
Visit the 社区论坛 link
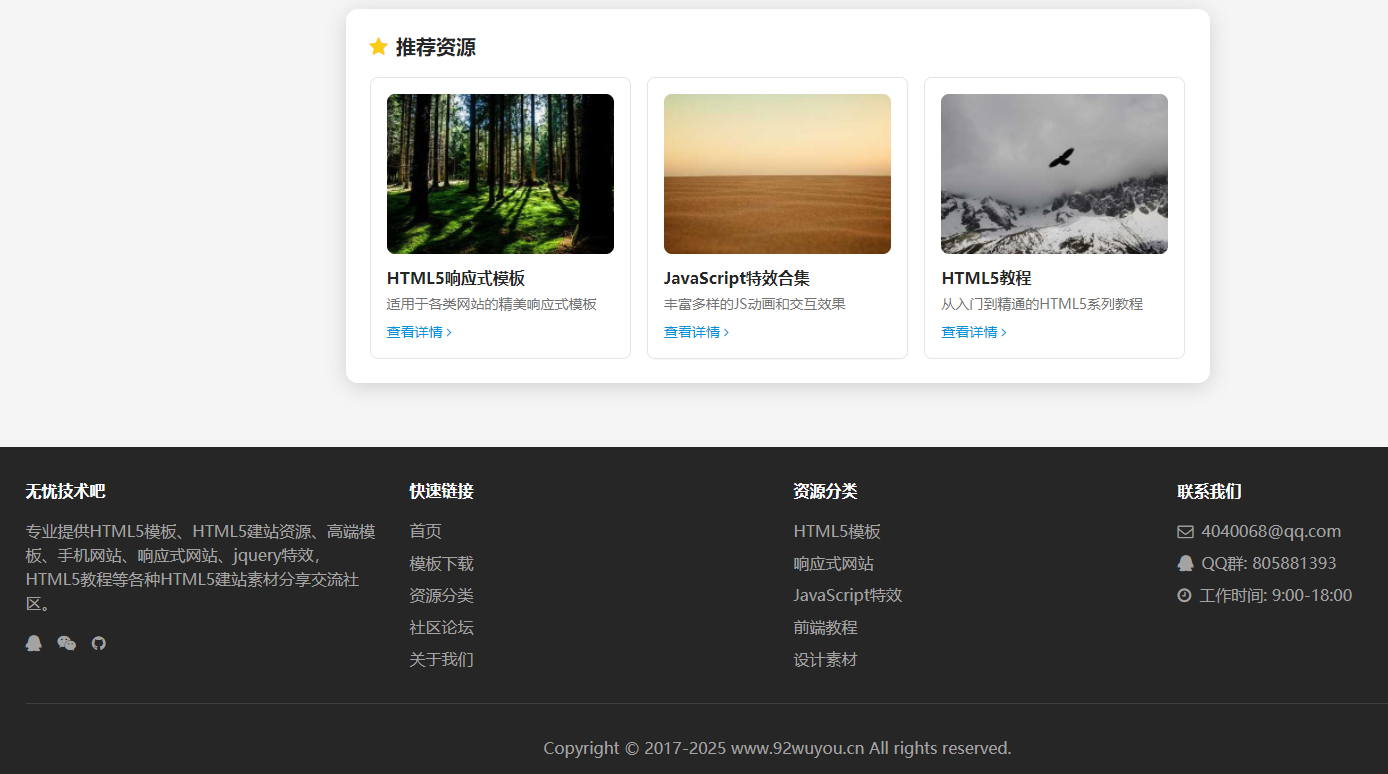pos(440,627)
